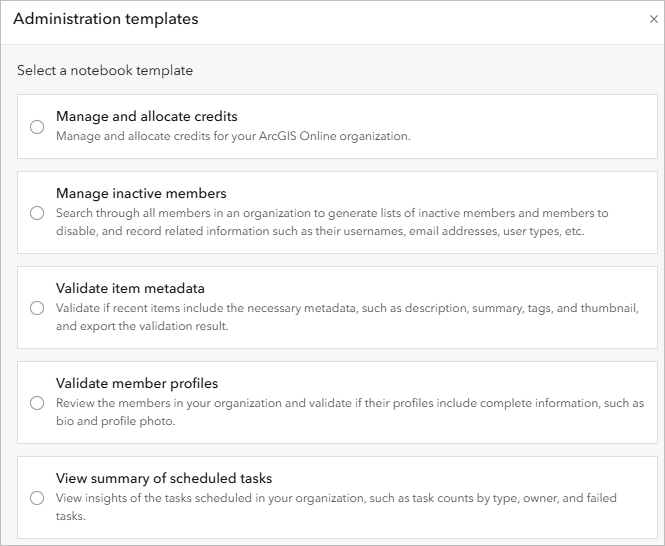Click the 'and export the validation result' line
The width and height of the screenshot is (665, 546).
click(142, 326)
